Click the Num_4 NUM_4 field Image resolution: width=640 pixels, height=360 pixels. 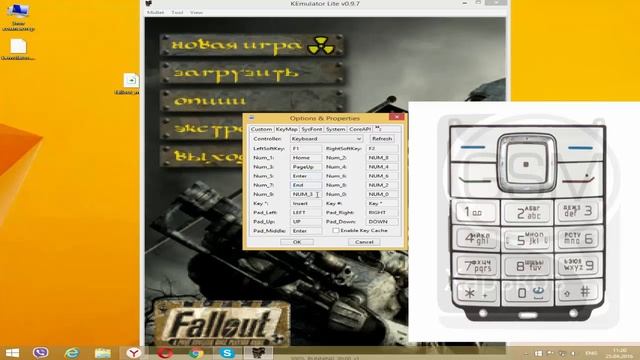click(x=382, y=167)
